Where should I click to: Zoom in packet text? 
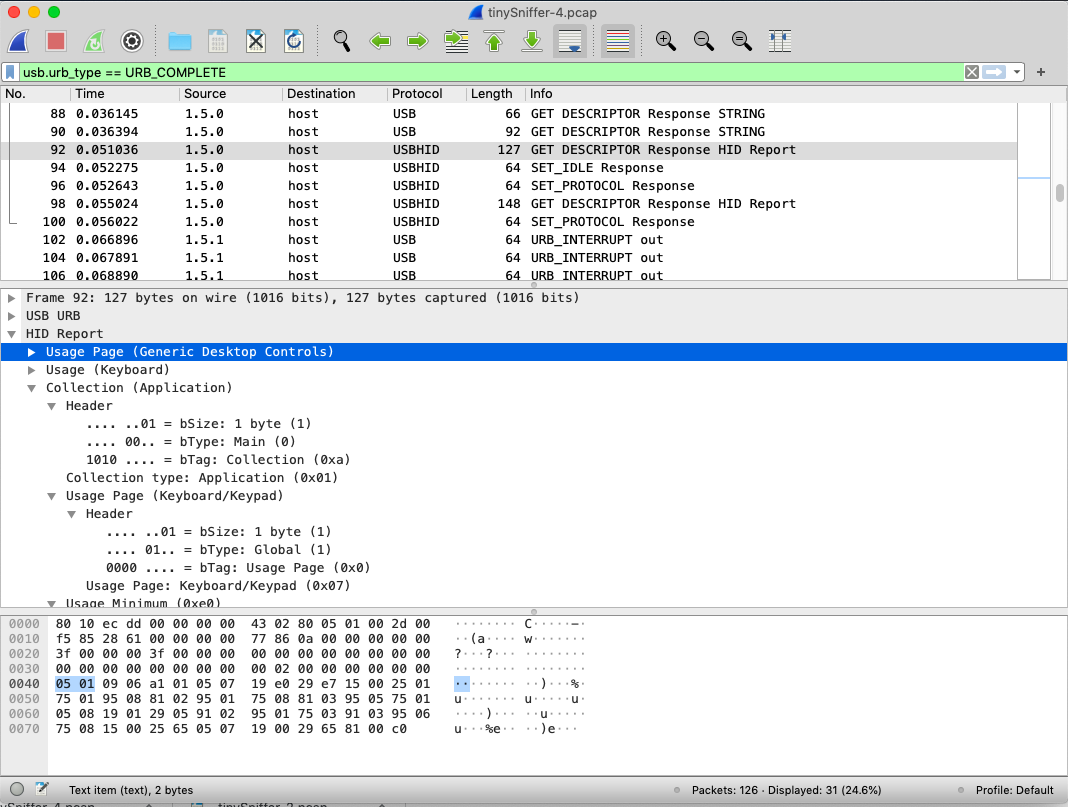[665, 42]
